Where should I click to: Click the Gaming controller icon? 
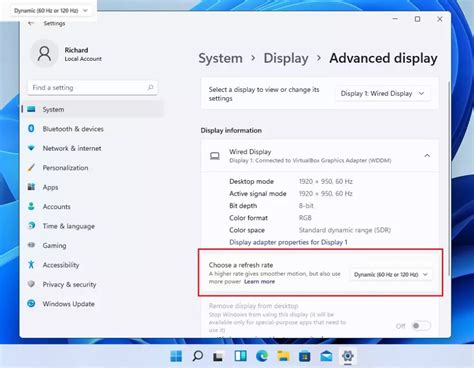click(x=31, y=245)
